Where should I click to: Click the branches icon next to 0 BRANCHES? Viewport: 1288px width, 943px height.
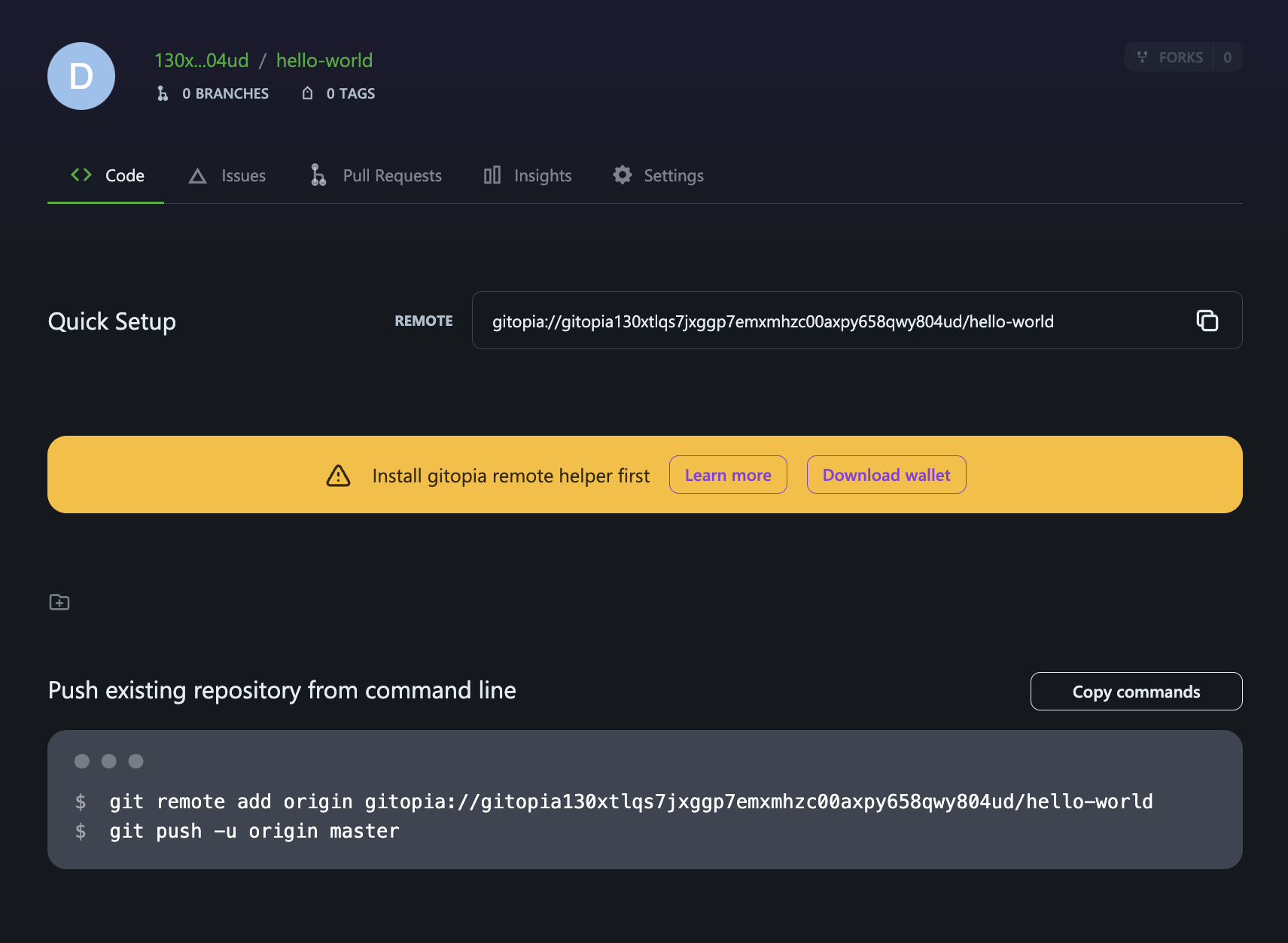coord(163,93)
